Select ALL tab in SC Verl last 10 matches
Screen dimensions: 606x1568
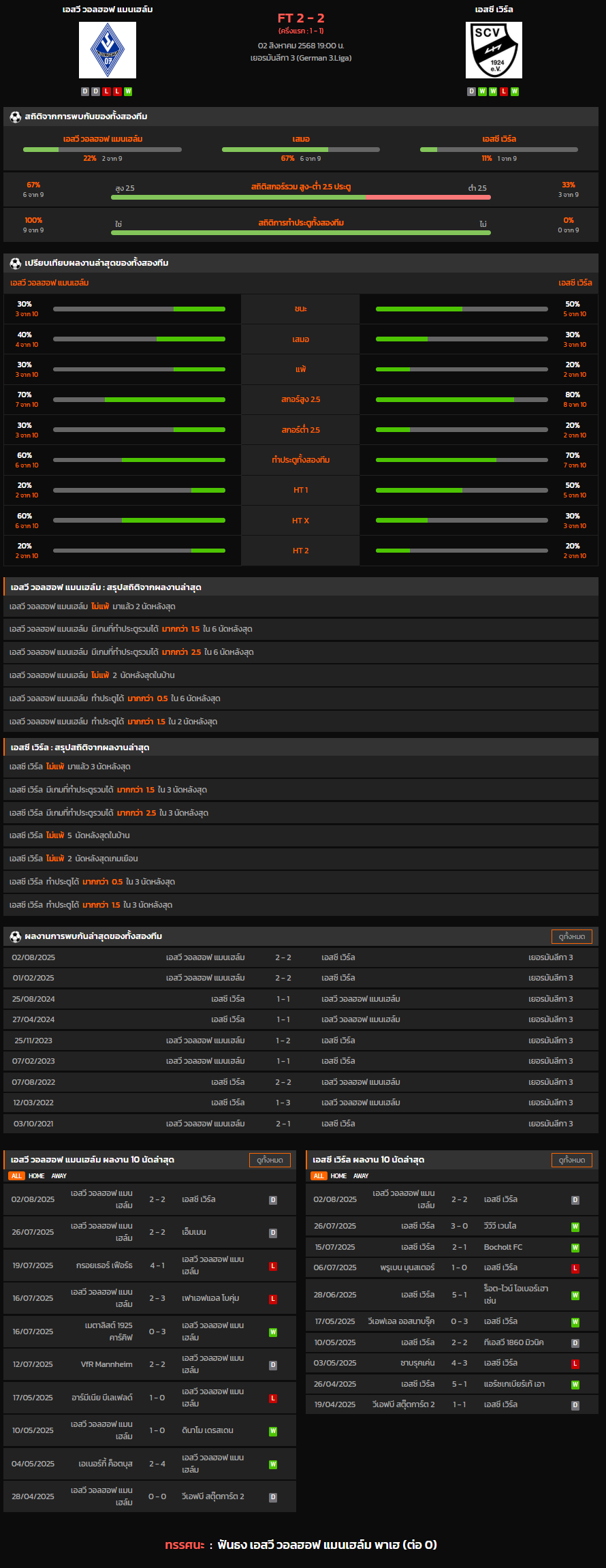click(319, 1175)
